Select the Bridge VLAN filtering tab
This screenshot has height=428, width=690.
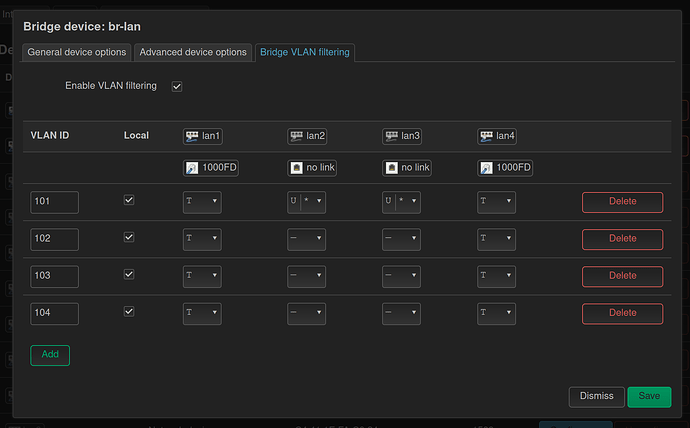click(305, 52)
